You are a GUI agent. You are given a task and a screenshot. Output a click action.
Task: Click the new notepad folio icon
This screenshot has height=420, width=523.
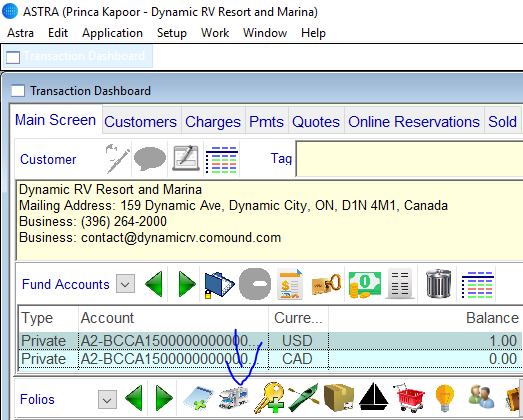pyautogui.click(x=198, y=398)
